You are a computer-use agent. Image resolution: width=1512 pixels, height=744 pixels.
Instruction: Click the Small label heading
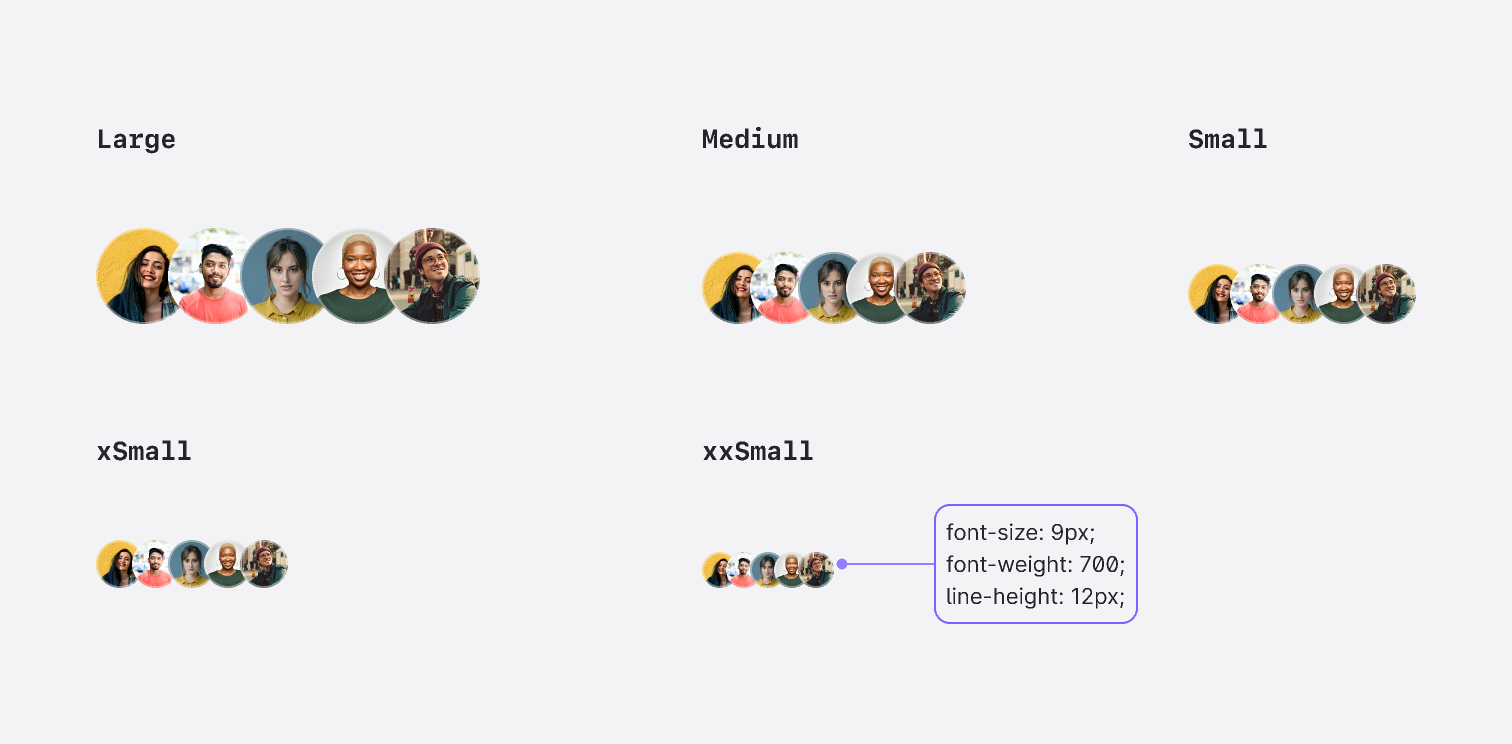1227,139
